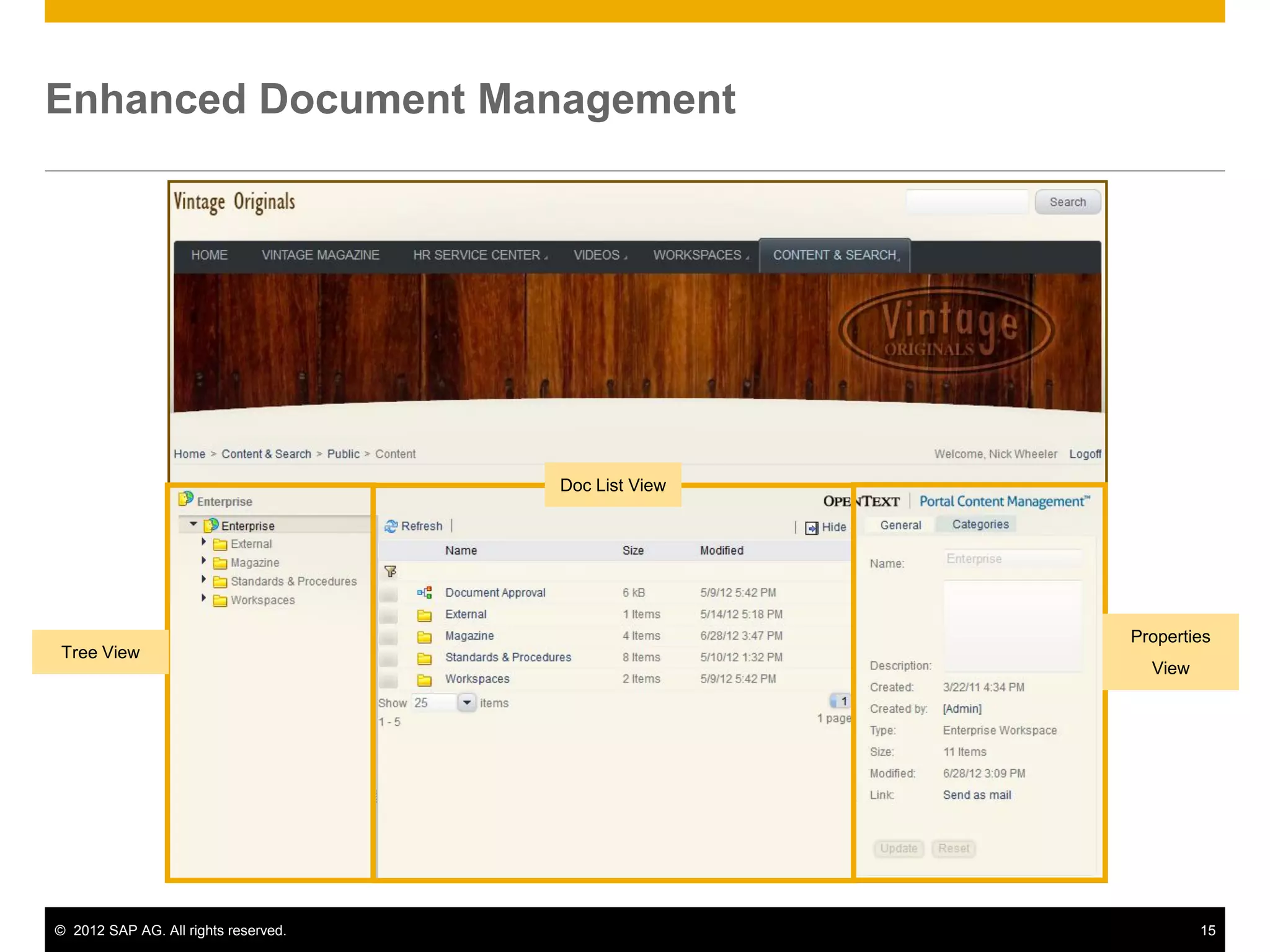Click Home breadcrumb link

(x=189, y=454)
